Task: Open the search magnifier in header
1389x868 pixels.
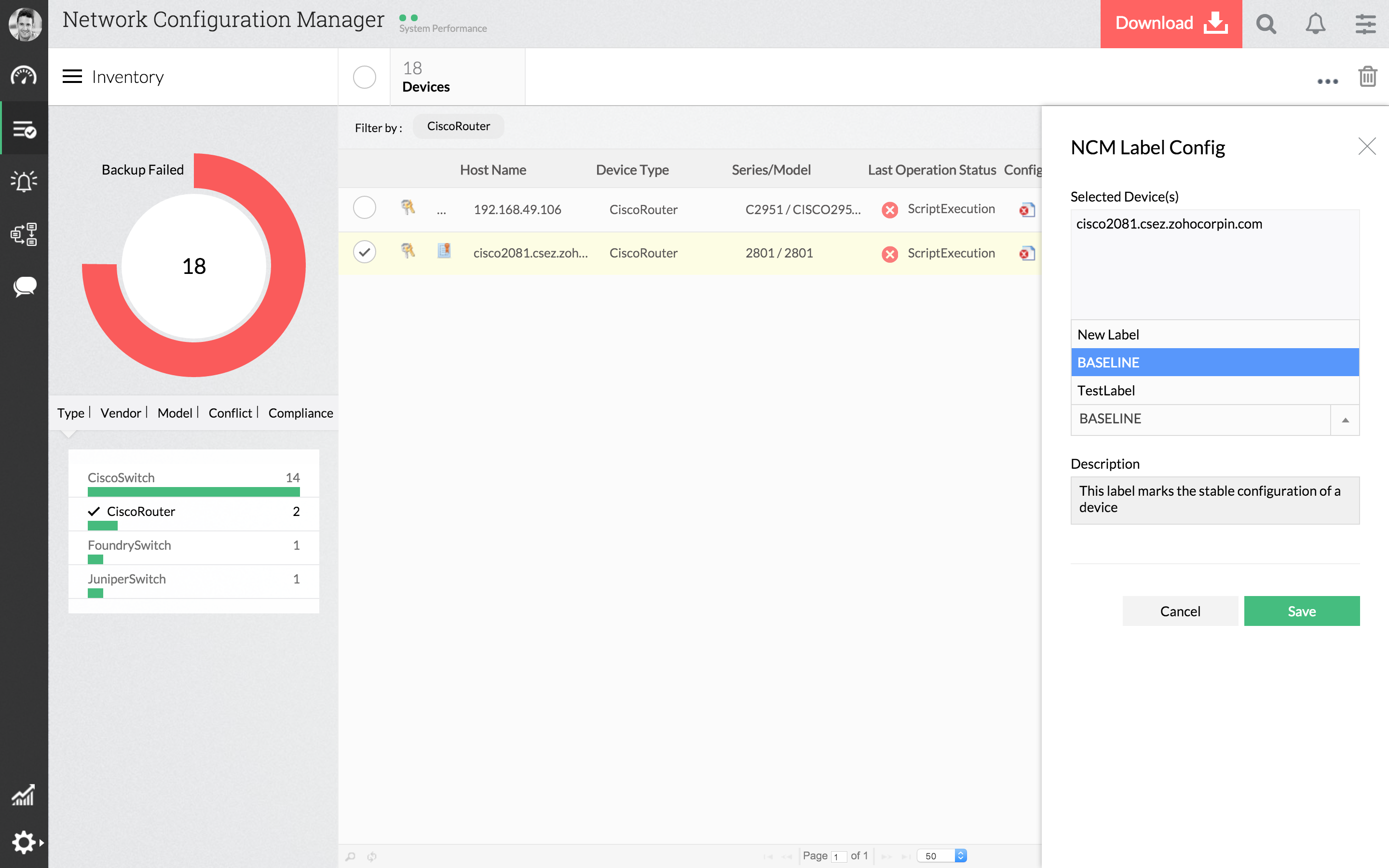Action: point(1266,24)
